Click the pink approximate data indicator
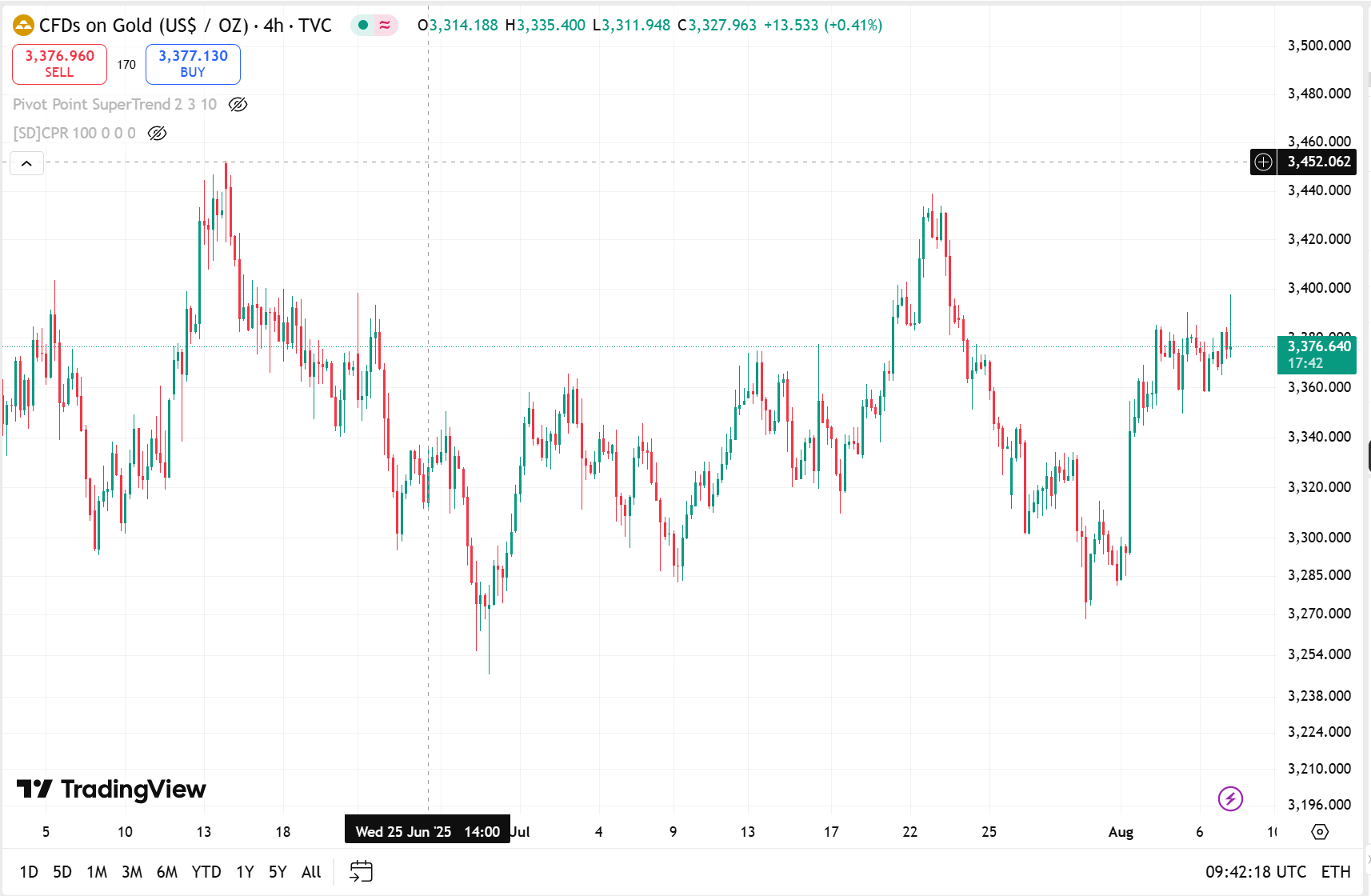Image resolution: width=1371 pixels, height=896 pixels. click(x=385, y=26)
